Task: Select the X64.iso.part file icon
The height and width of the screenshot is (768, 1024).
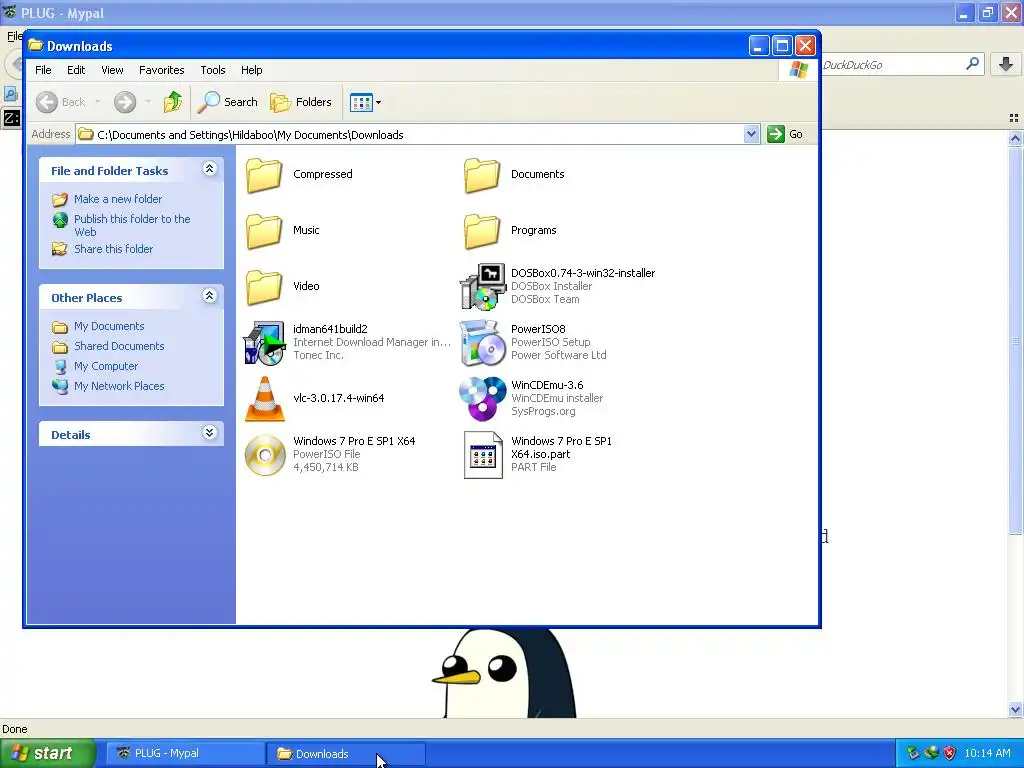Action: click(483, 455)
